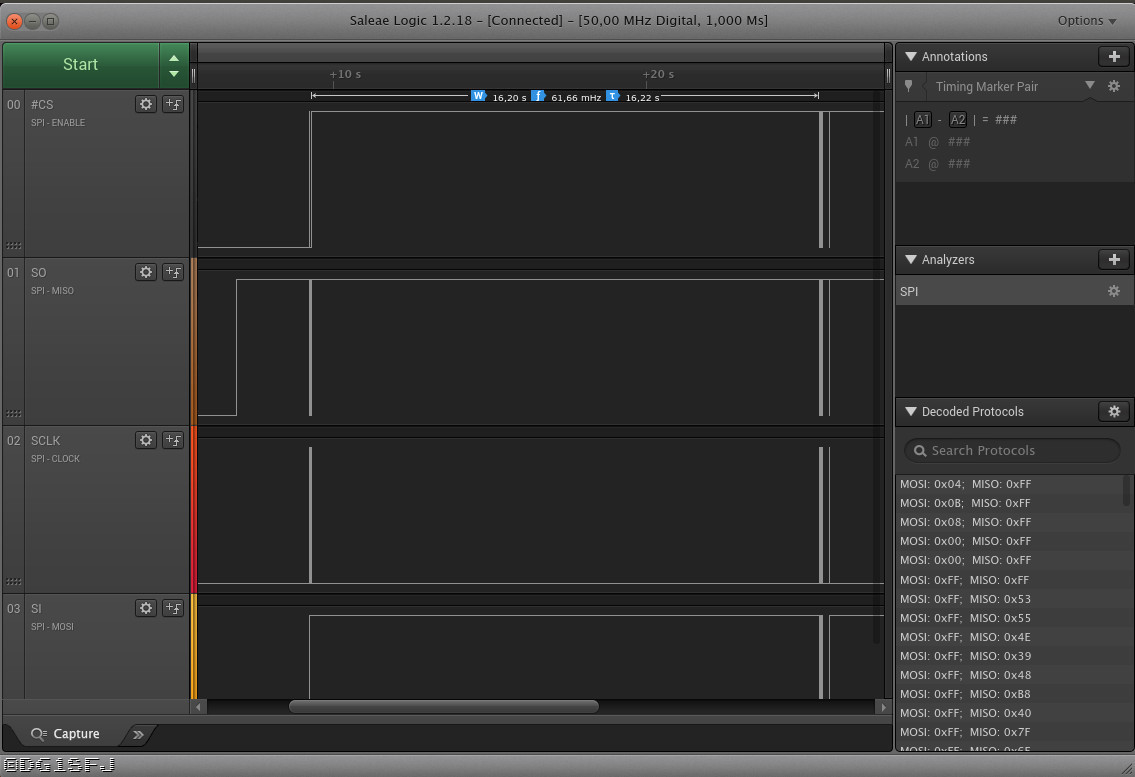
Task: Click trigger button on SI channel
Action: tap(172, 608)
